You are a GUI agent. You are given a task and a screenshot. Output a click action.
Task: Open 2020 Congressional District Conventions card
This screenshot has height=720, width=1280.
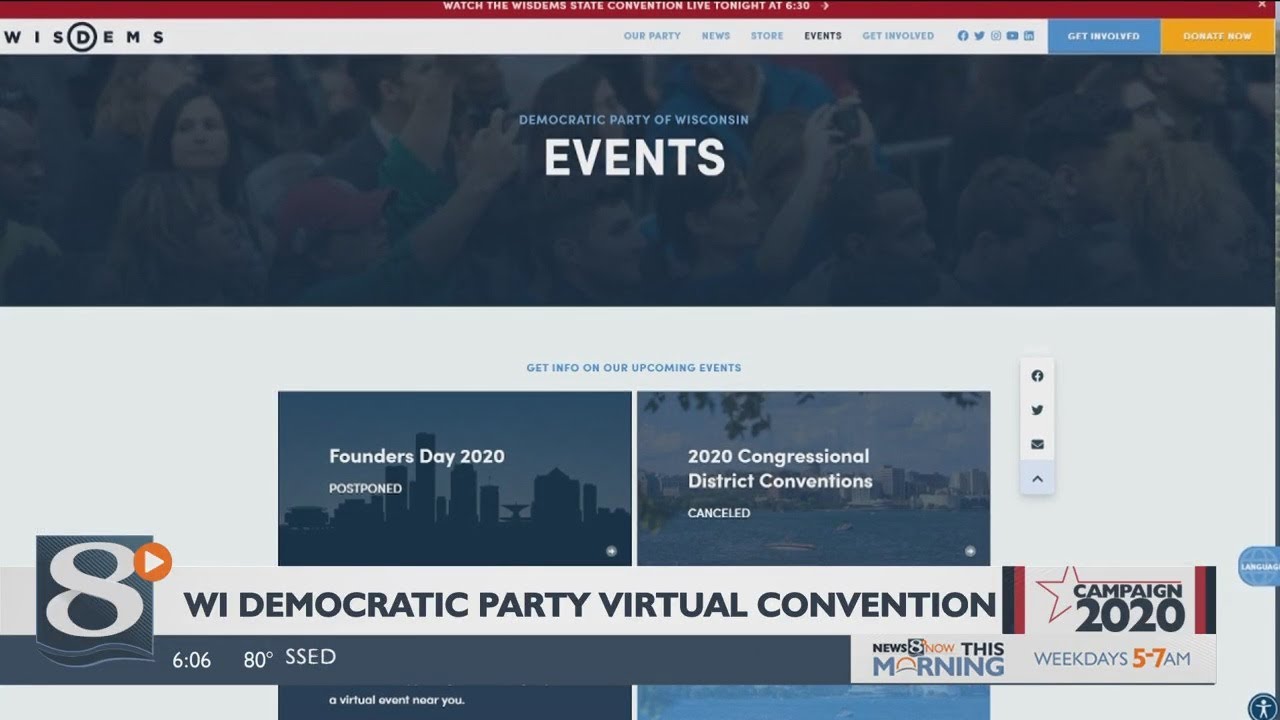pyautogui.click(x=814, y=478)
